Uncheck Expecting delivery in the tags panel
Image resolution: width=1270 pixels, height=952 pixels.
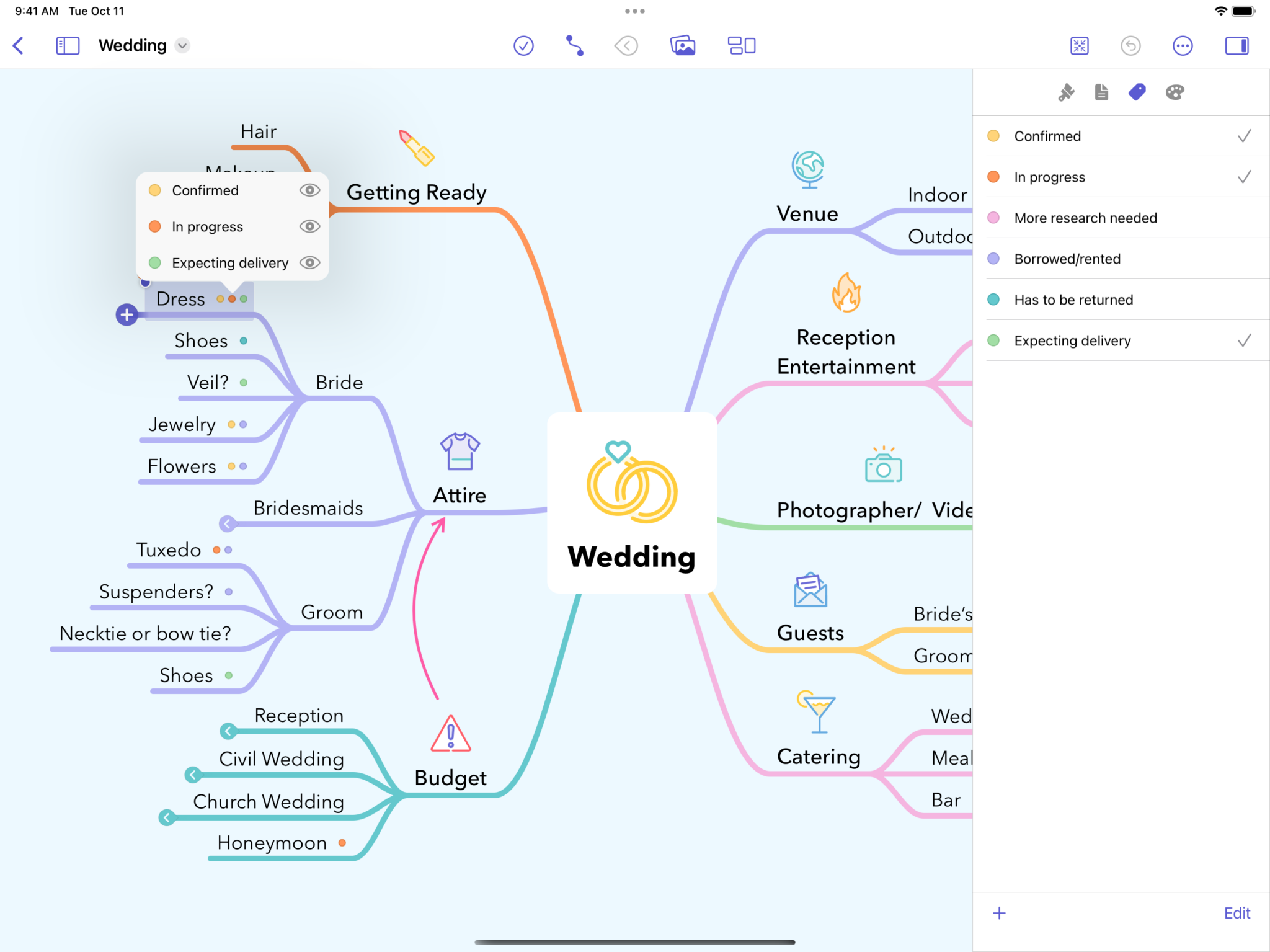(x=1244, y=340)
